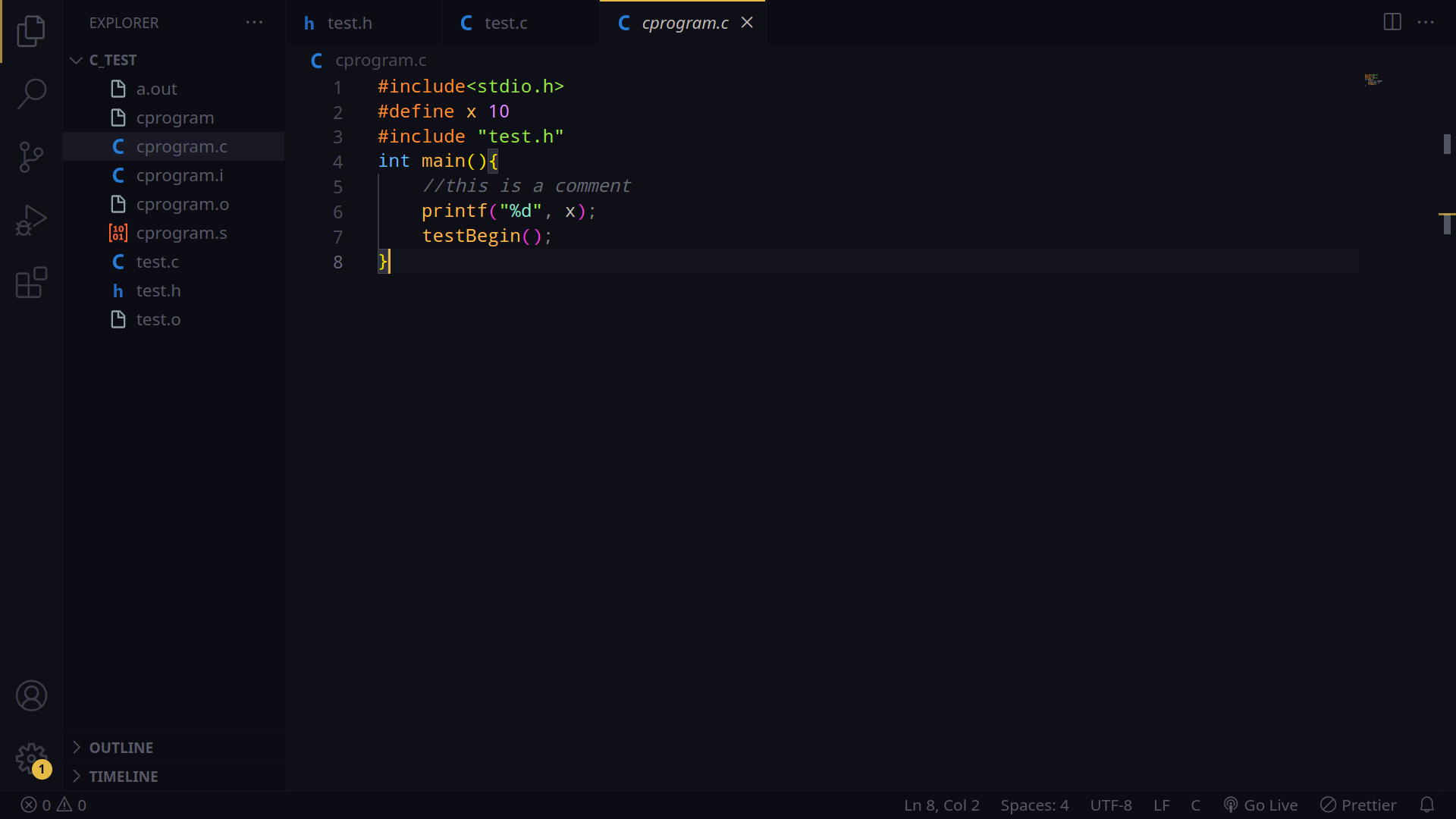Expand the TIMELINE section

click(x=123, y=777)
